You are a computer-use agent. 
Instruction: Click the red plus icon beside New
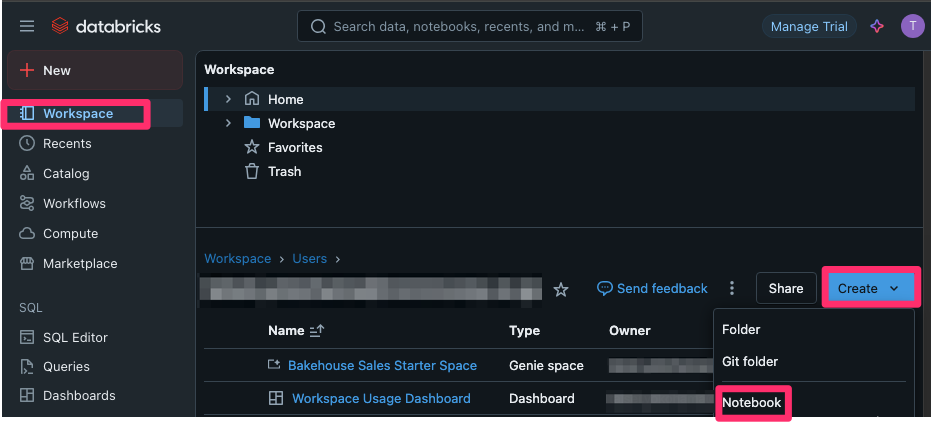coord(27,71)
